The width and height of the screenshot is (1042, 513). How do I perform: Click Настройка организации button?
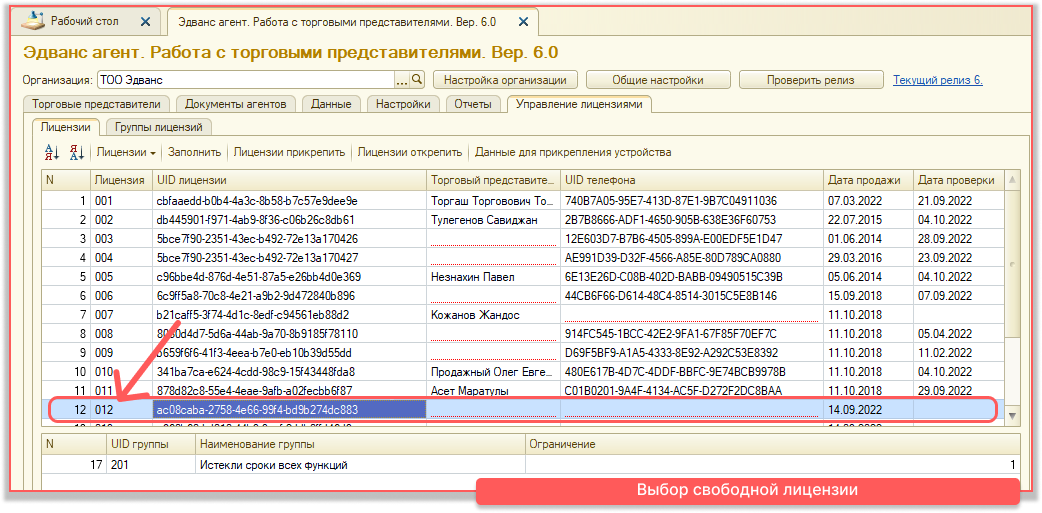tap(505, 80)
